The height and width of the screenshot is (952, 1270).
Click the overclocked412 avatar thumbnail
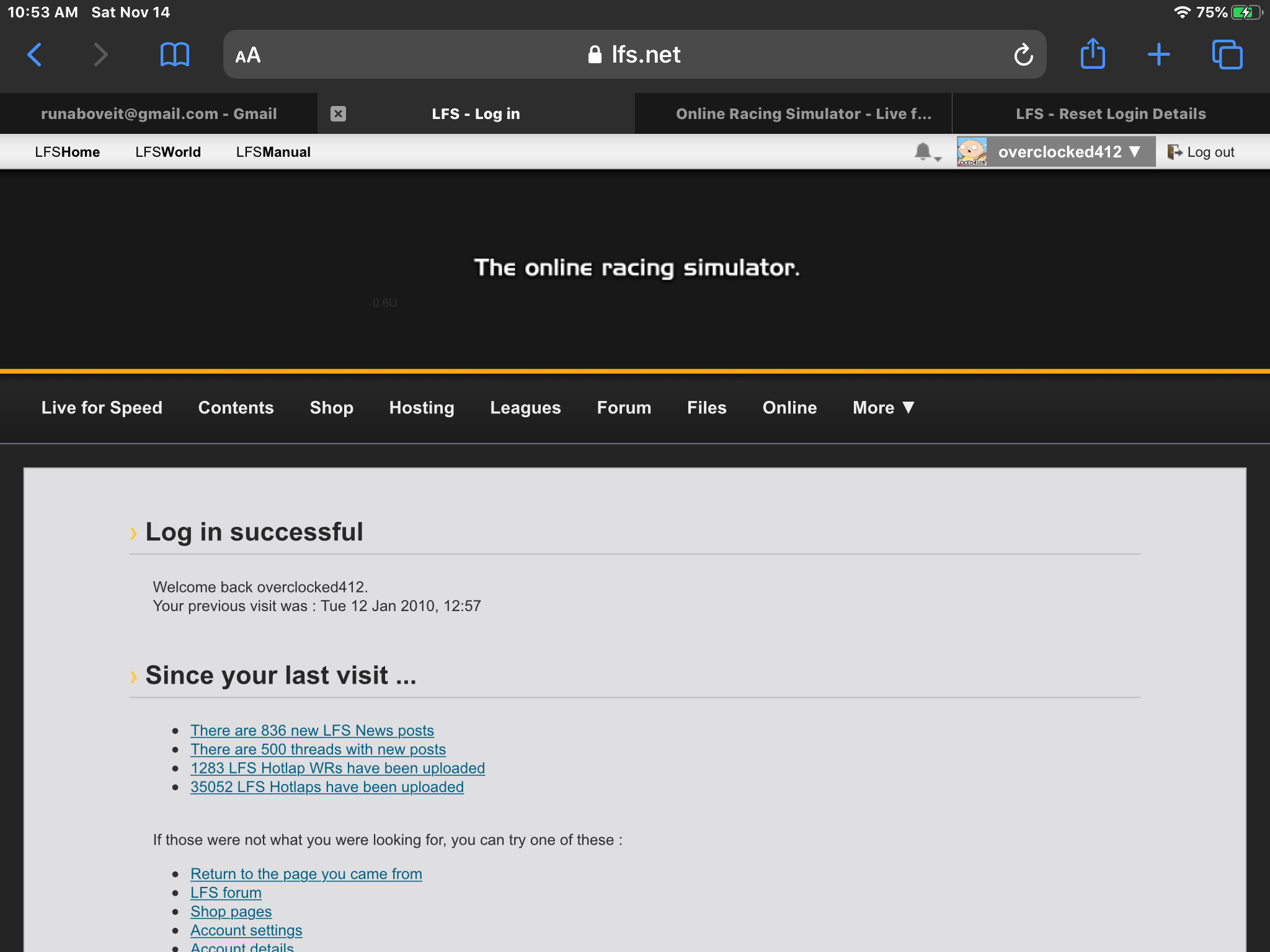tap(972, 152)
